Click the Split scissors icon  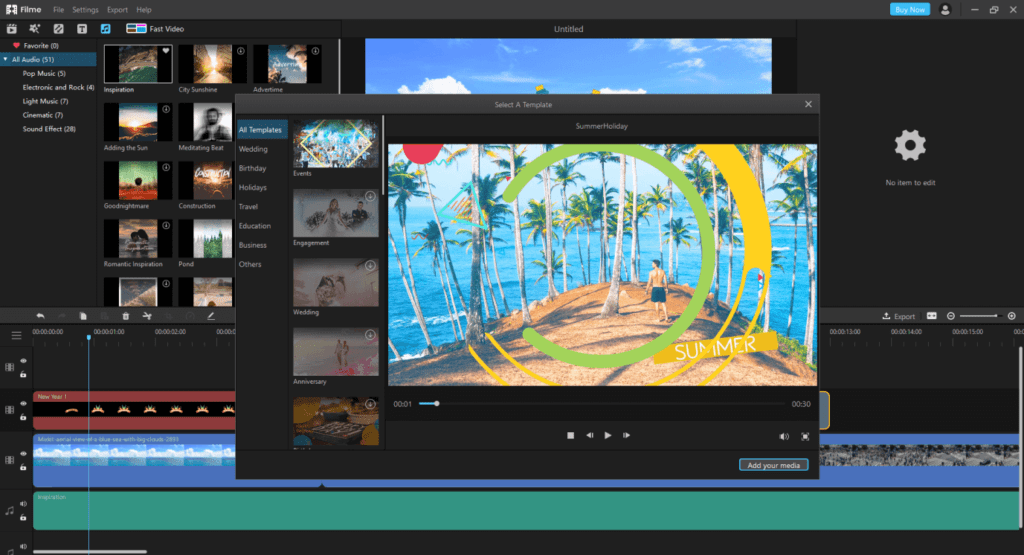(147, 316)
